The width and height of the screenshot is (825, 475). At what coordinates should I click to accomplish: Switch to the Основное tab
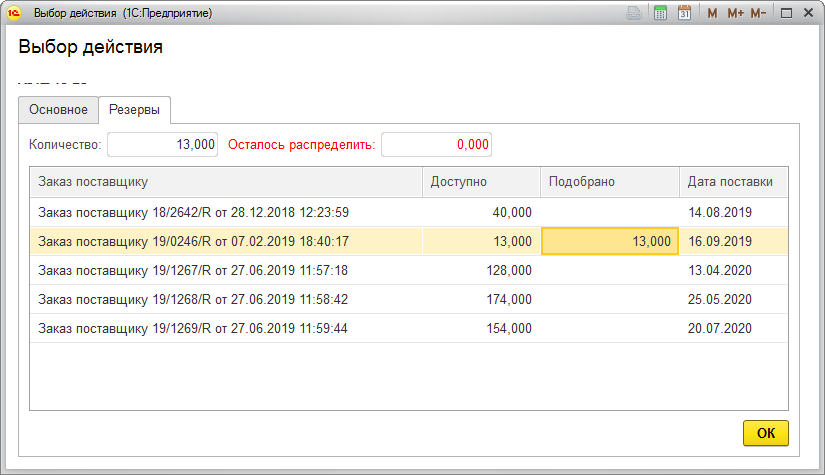tap(58, 110)
